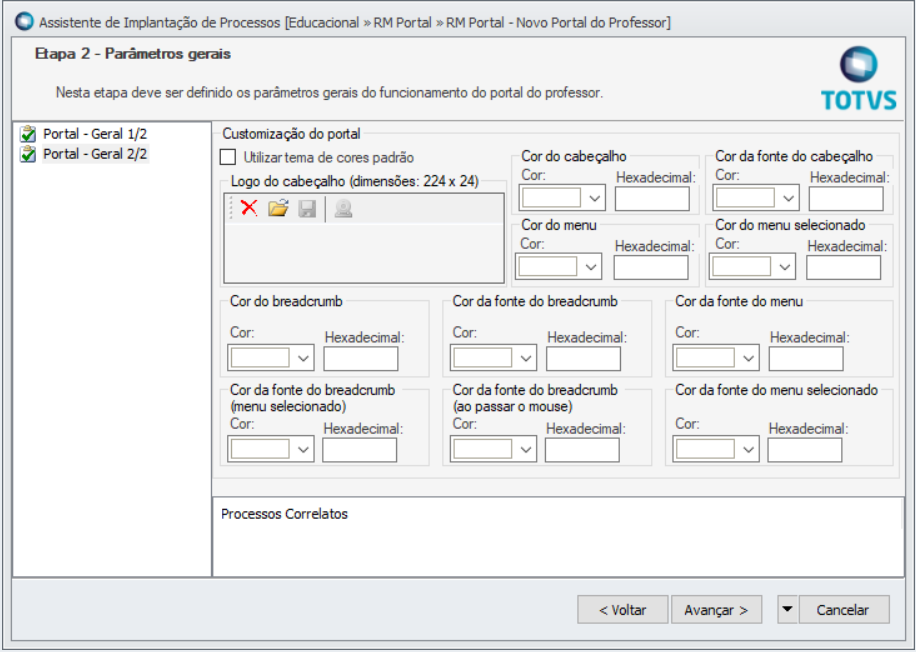Expand the Cor do breadcrumb color dropdown
The width and height of the screenshot is (916, 652).
coord(301,358)
